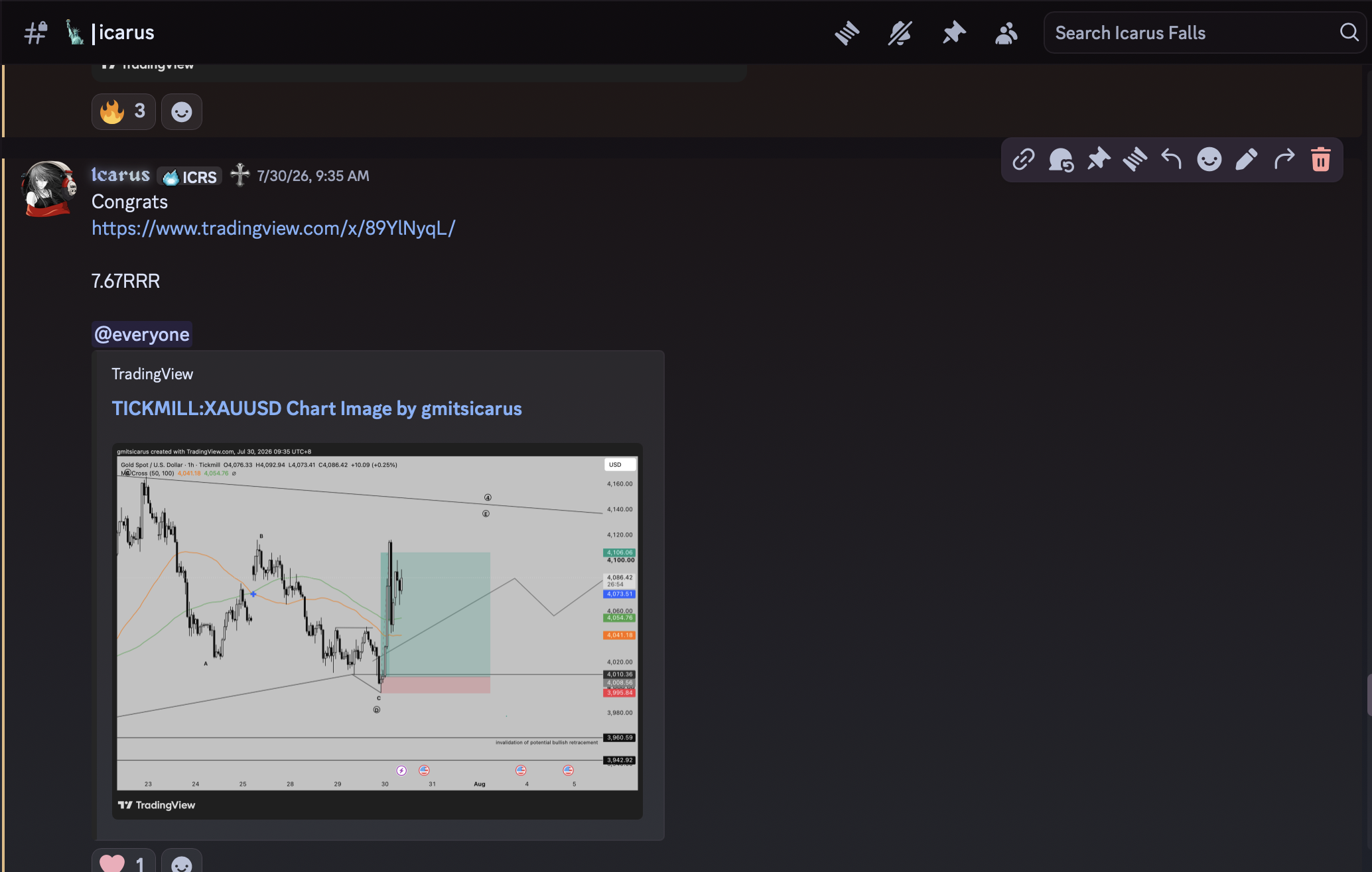Screen dimensions: 1372x872
Task: Add a reaction next to the heart reaction
Action: click(182, 861)
